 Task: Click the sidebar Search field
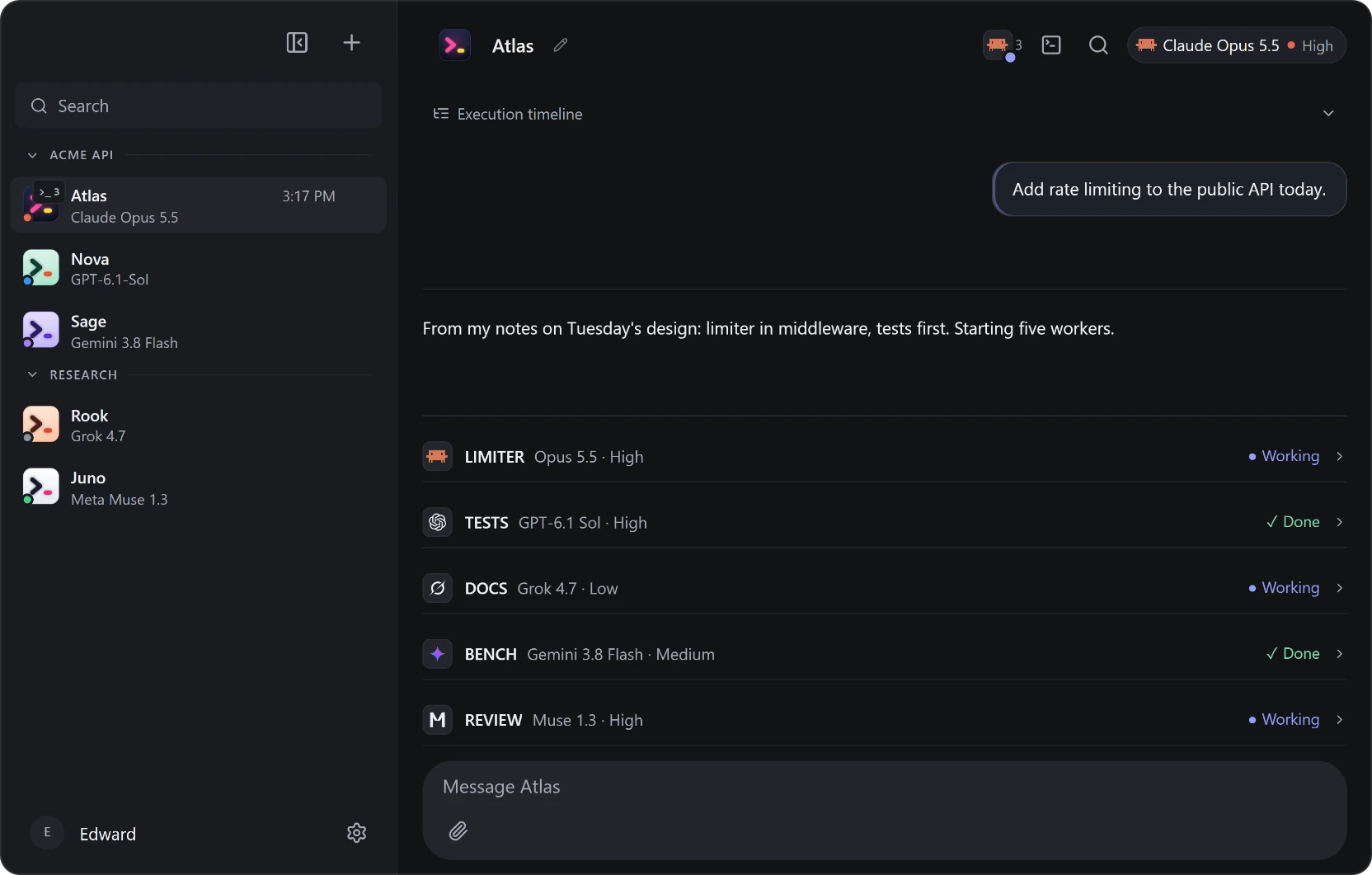click(x=198, y=106)
